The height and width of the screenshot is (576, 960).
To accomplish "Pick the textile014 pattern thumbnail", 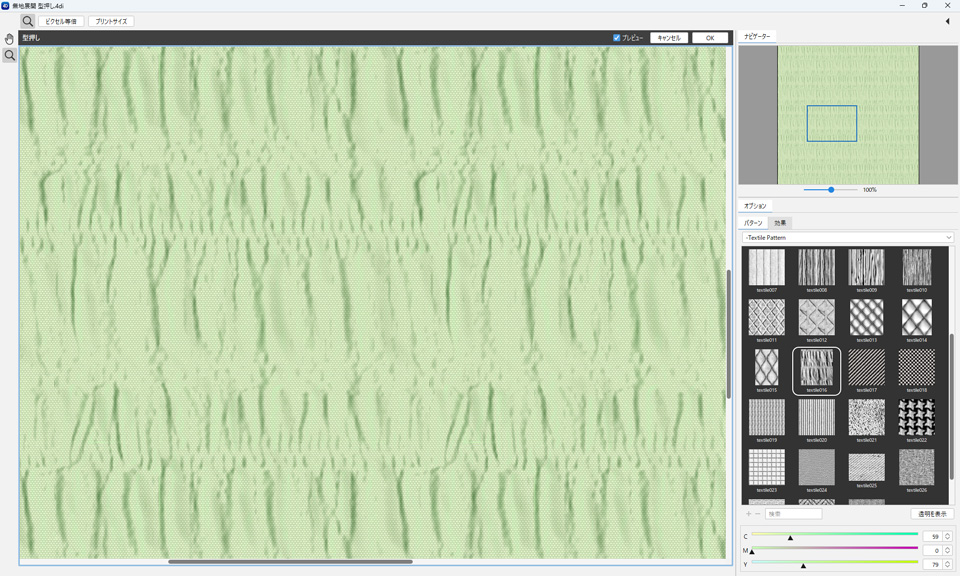I will click(916, 318).
